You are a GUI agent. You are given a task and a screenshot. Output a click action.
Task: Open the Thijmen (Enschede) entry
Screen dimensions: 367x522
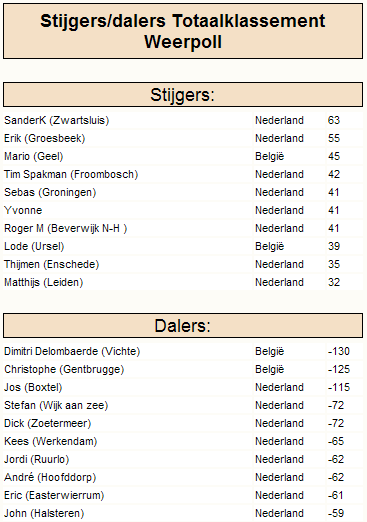point(52,264)
